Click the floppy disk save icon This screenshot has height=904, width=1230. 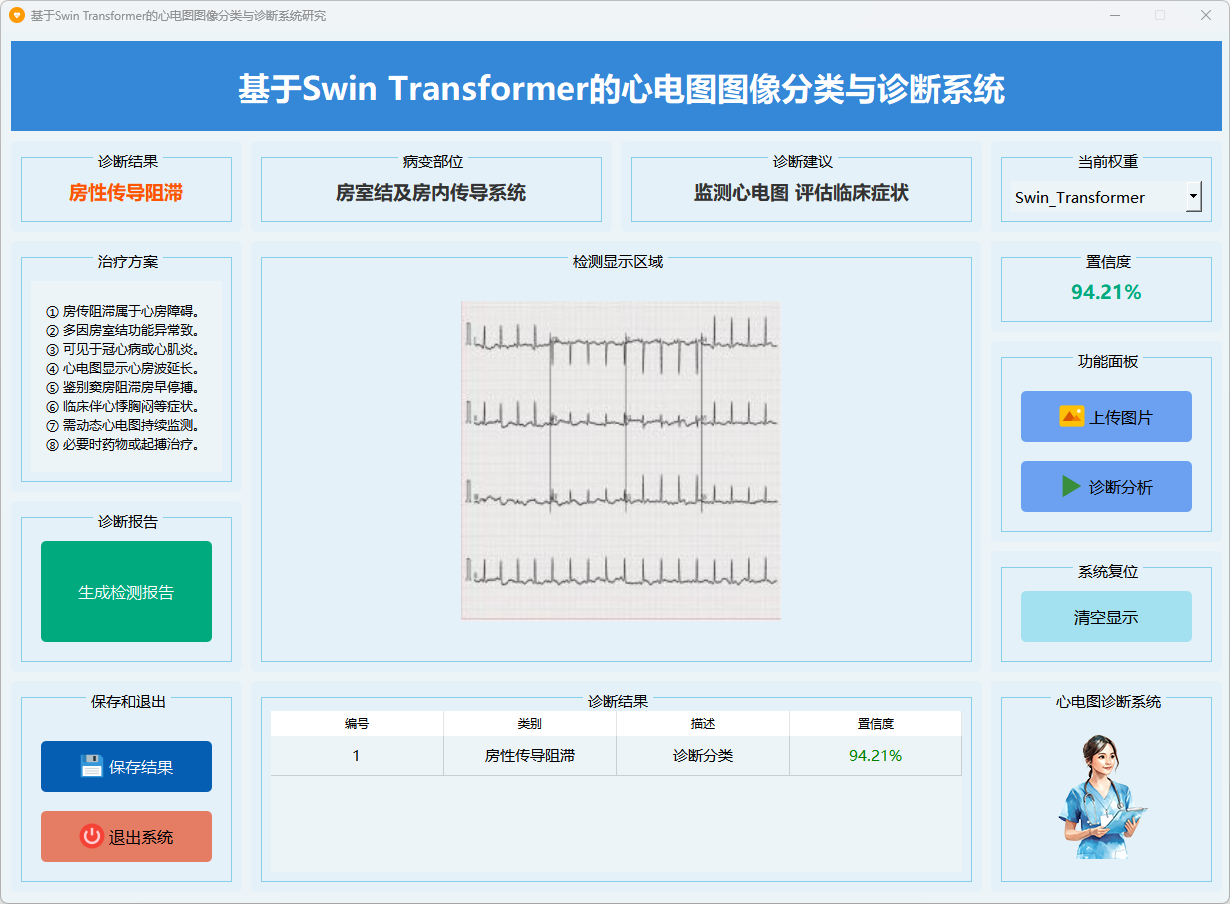tap(92, 767)
